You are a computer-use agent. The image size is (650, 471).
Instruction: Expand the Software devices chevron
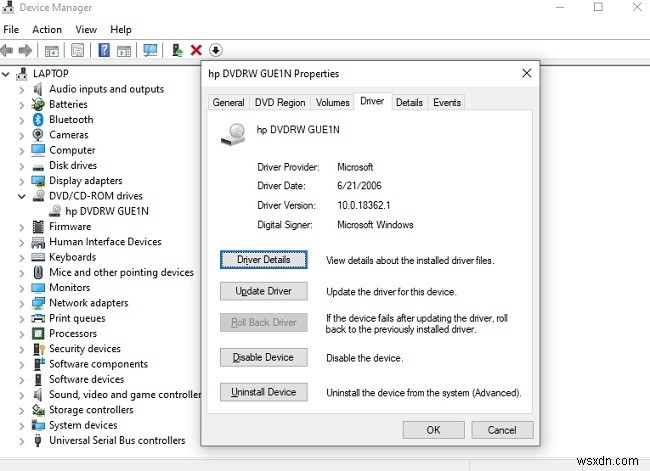[22, 380]
